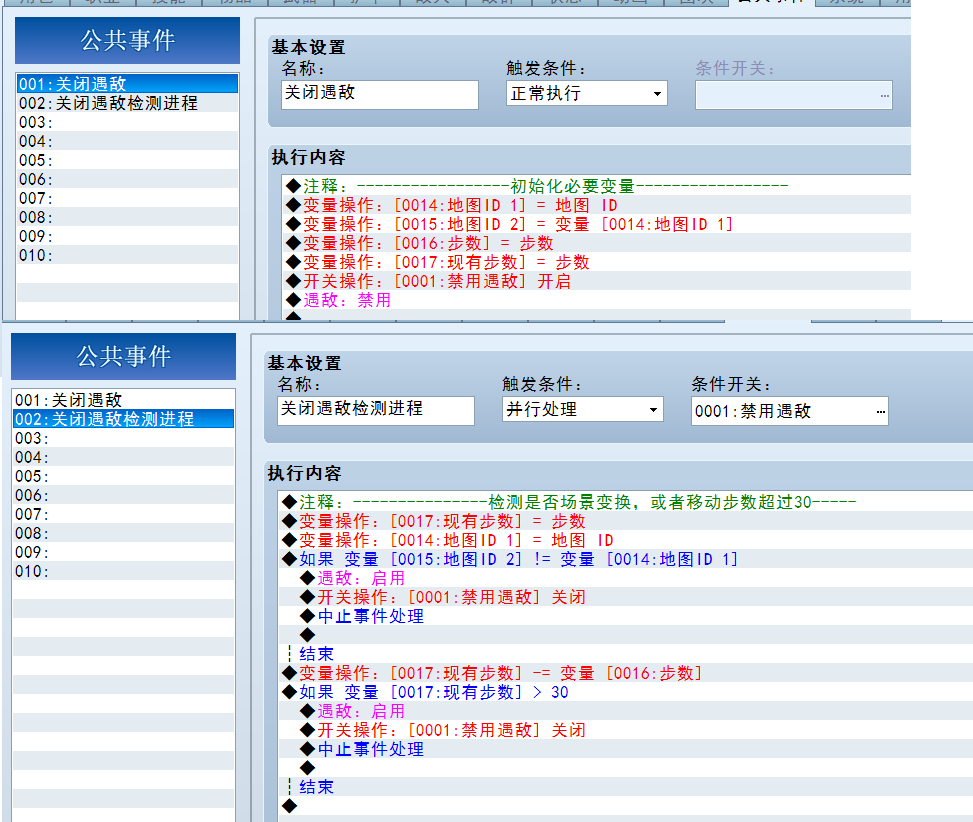
Task: Select empty slot 006 in bottom list
Action: (123, 495)
